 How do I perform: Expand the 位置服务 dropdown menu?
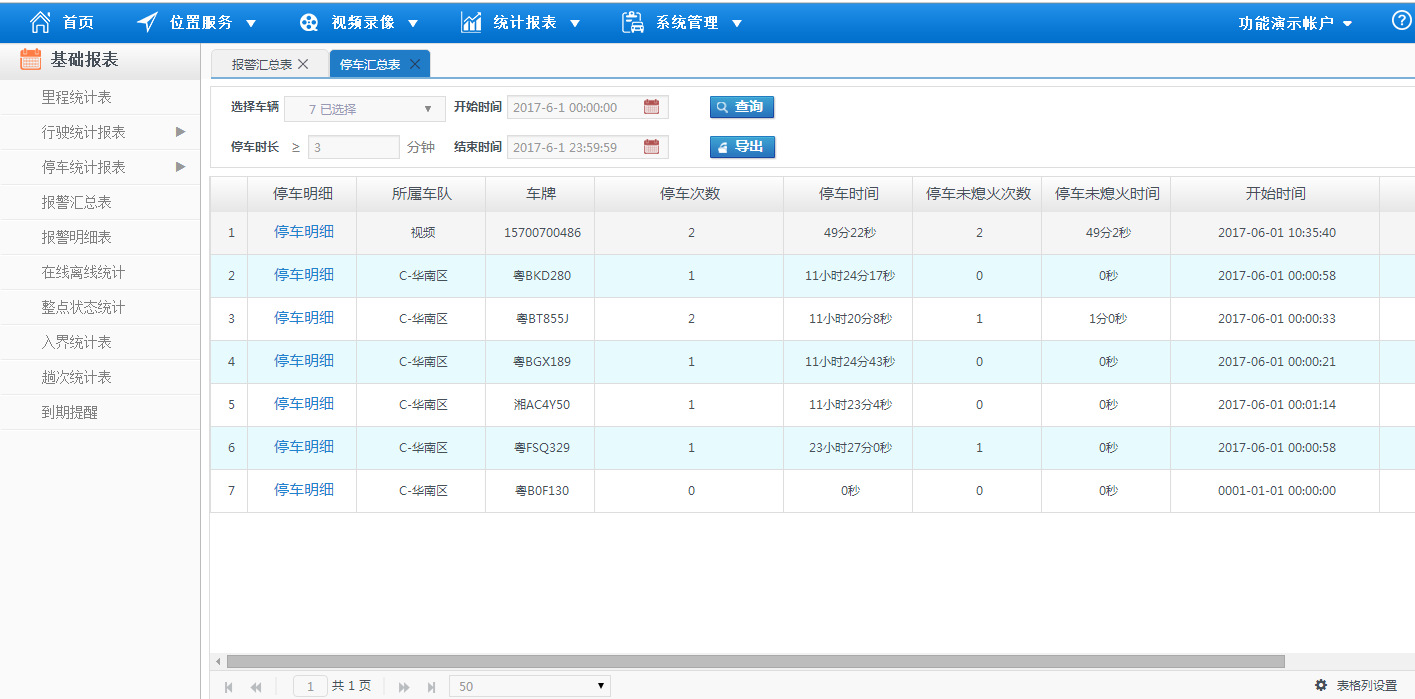(x=251, y=23)
